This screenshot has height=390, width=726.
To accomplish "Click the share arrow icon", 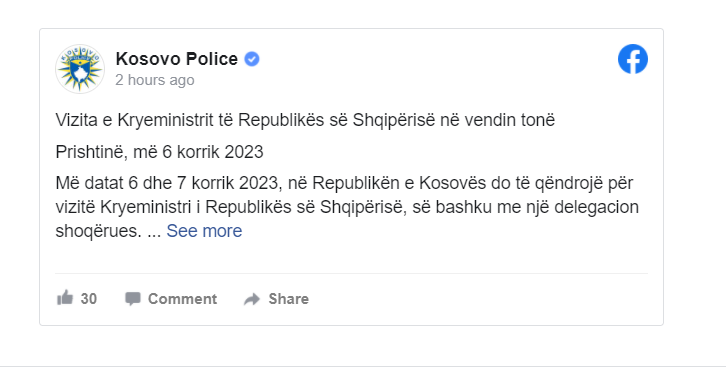I will pos(252,299).
